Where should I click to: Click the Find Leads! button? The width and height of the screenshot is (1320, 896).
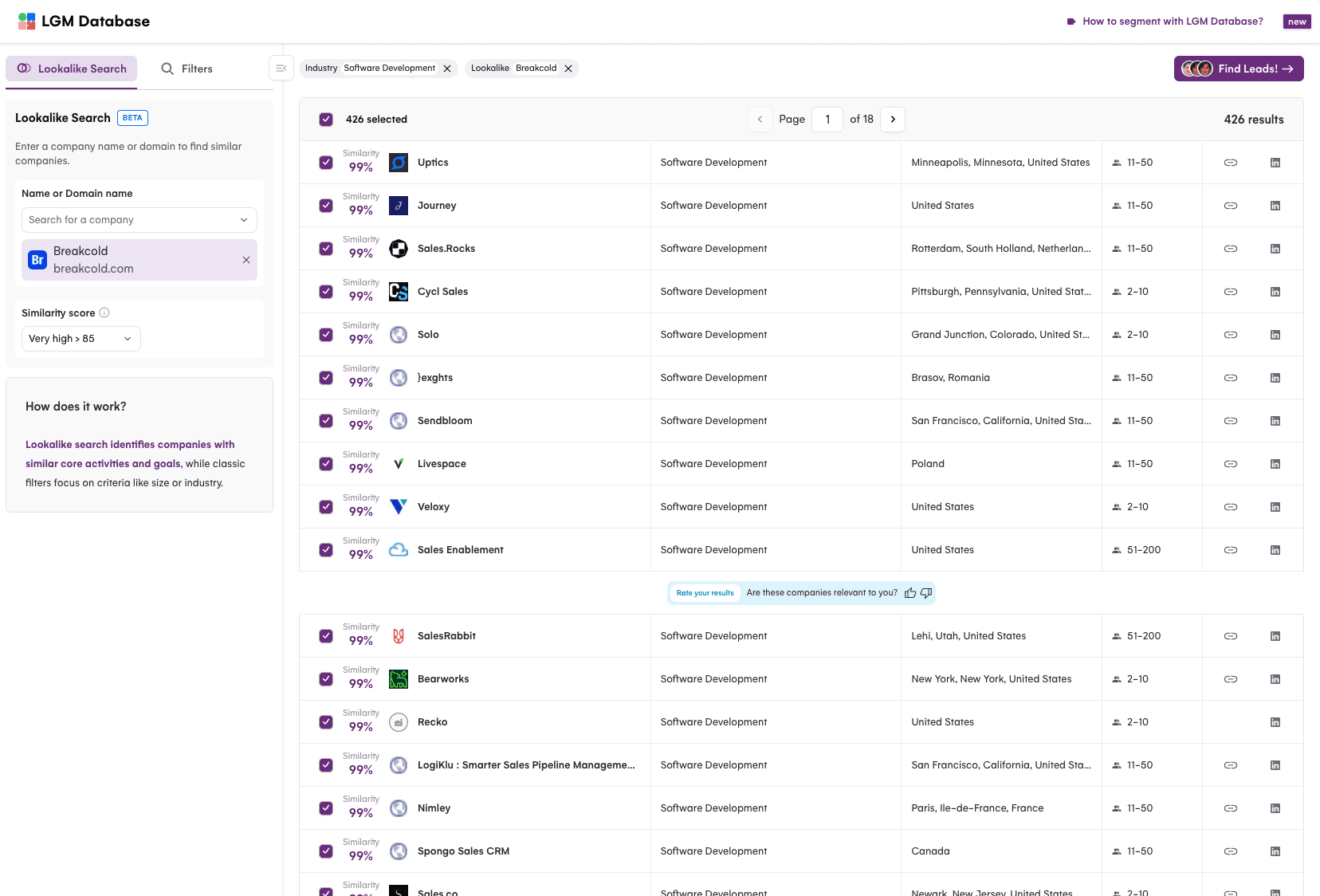coord(1239,69)
